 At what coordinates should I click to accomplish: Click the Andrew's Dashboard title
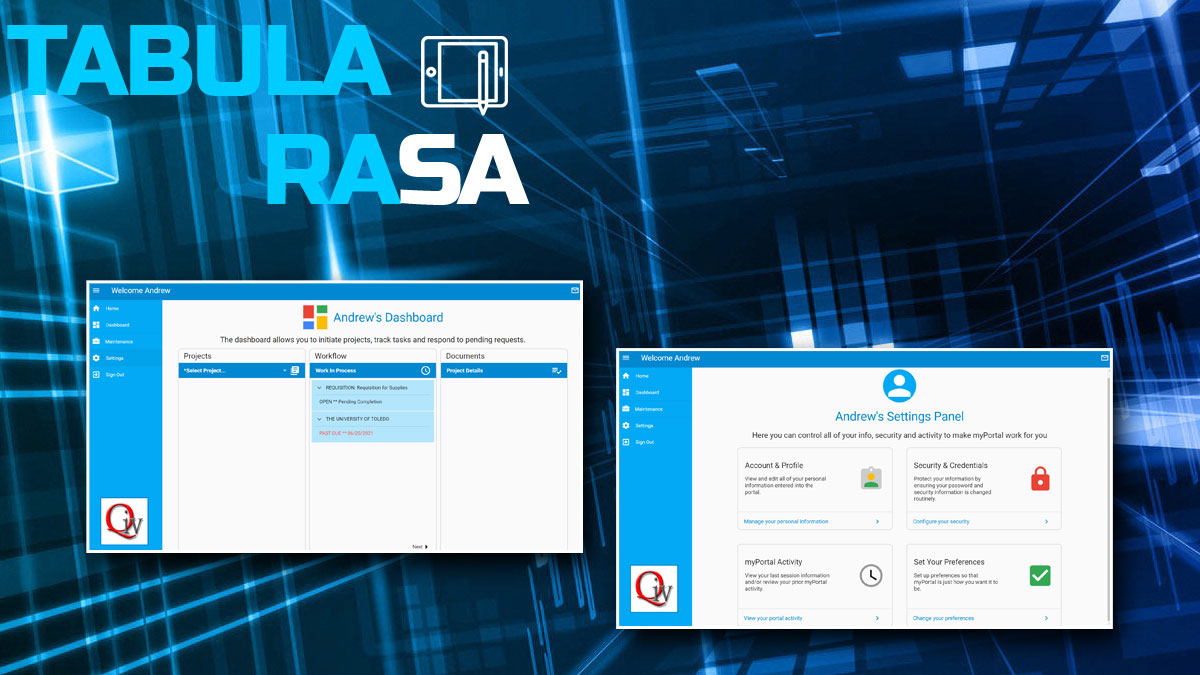[388, 318]
